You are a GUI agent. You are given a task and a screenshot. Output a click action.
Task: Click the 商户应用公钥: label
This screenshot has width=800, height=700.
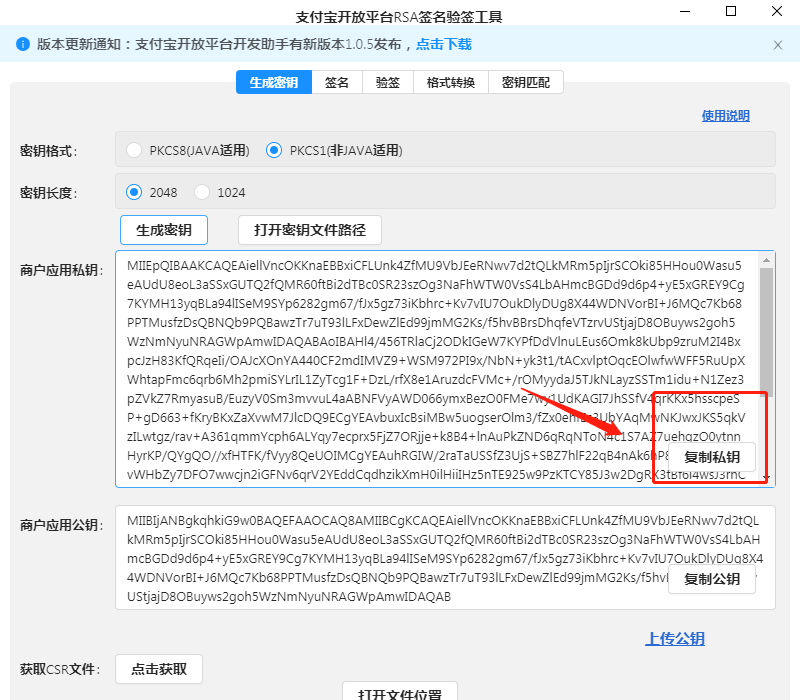61,525
